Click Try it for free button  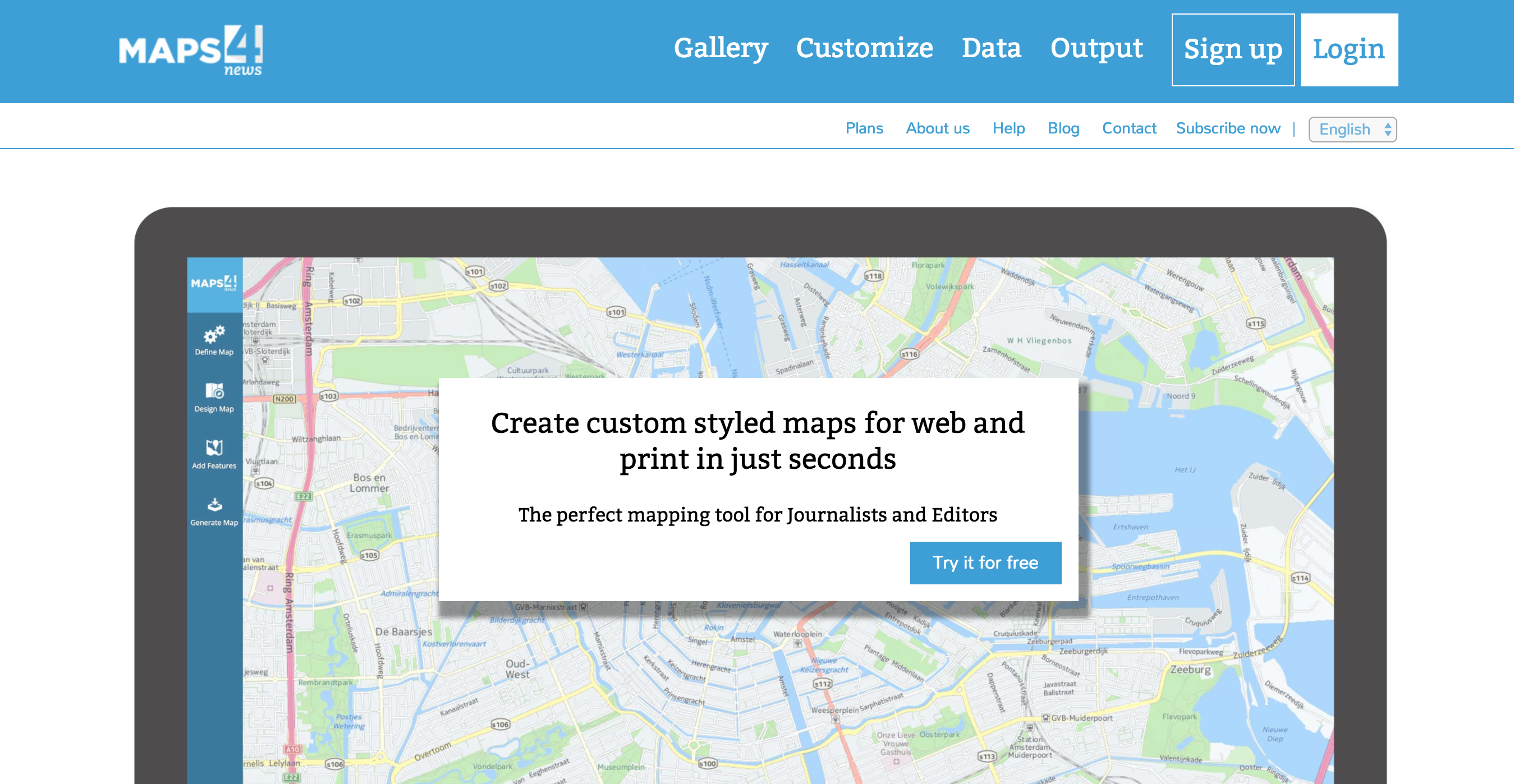coord(985,562)
